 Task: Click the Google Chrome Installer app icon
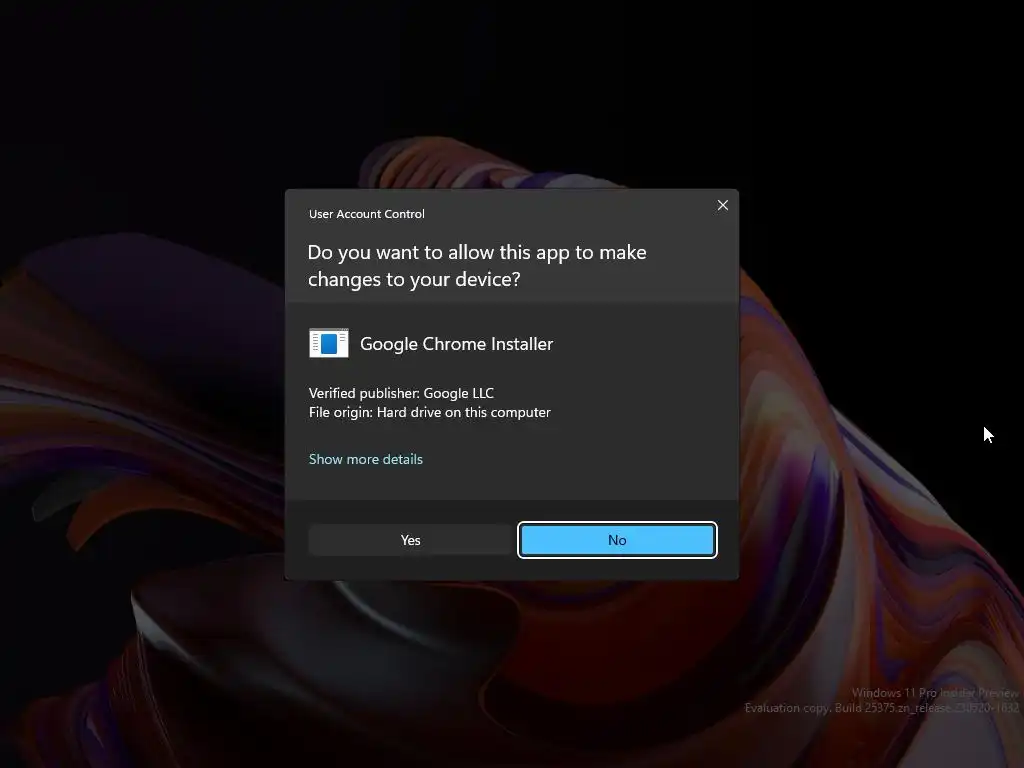point(328,343)
